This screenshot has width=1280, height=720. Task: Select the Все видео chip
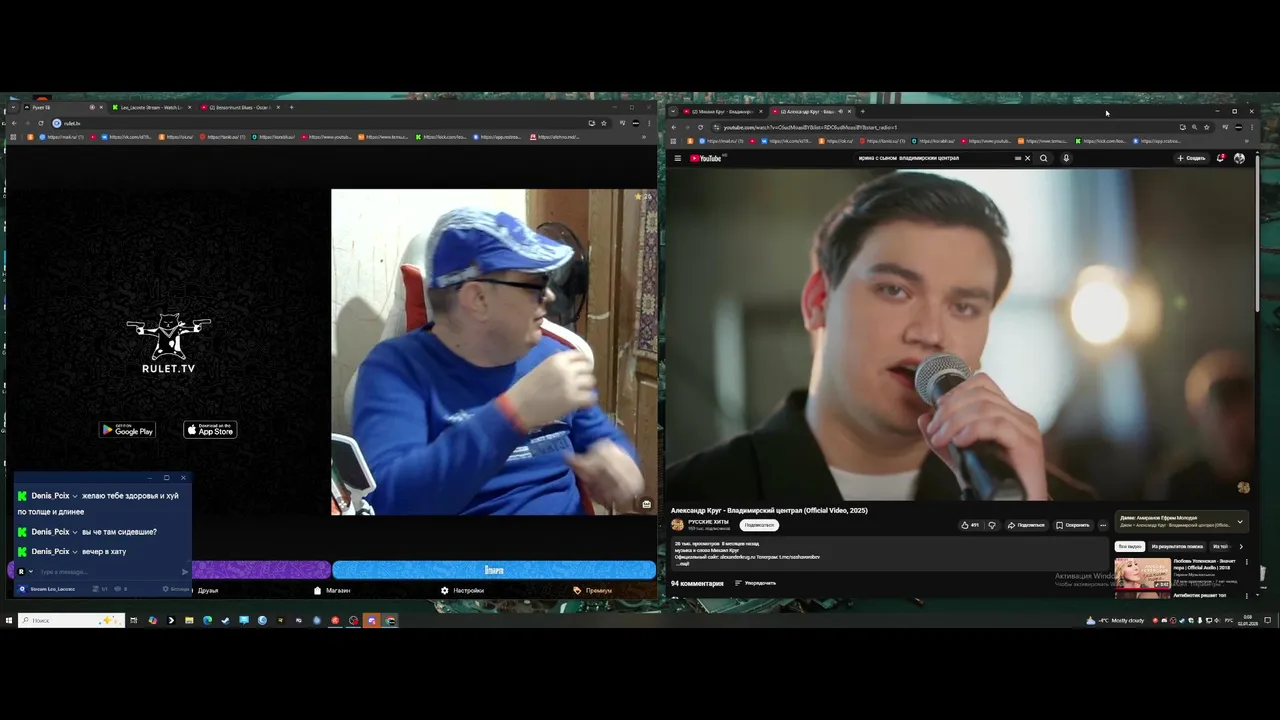click(x=1130, y=546)
